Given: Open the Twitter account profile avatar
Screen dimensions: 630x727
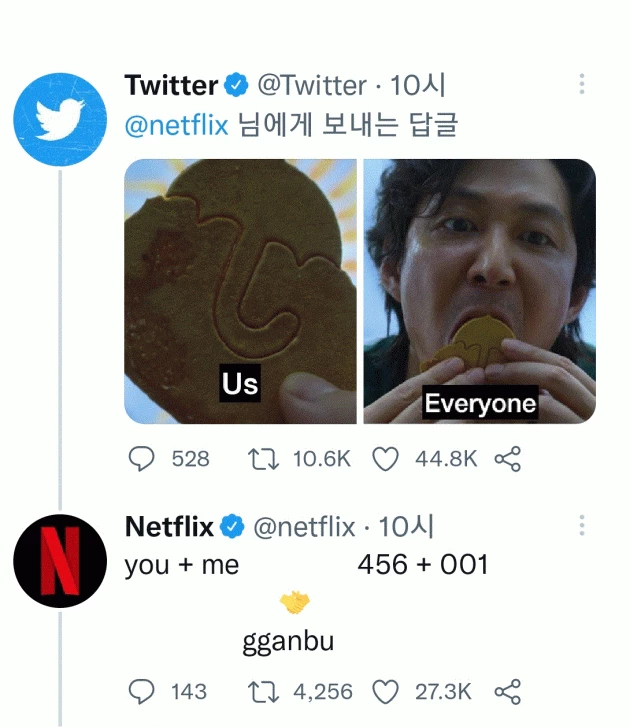Looking at the screenshot, I should pyautogui.click(x=60, y=119).
